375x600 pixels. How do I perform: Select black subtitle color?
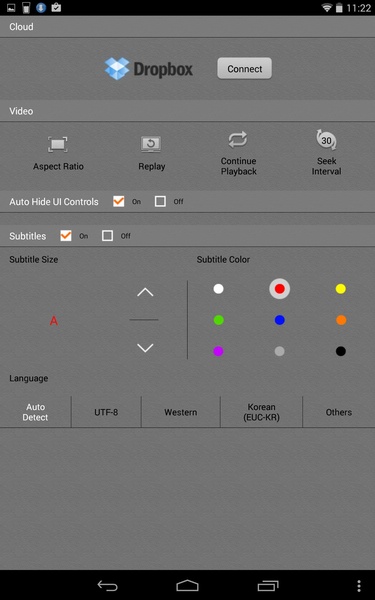pos(341,351)
